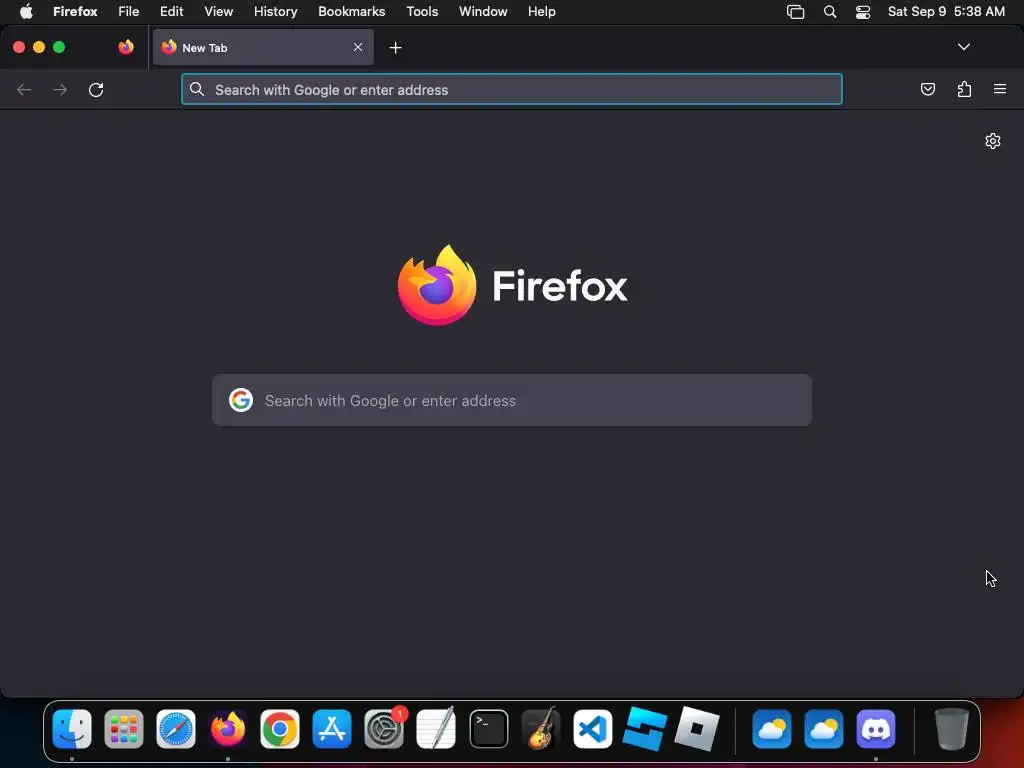Open the Trash in the Dock
Screen dimensions: 1024x768
952,729
